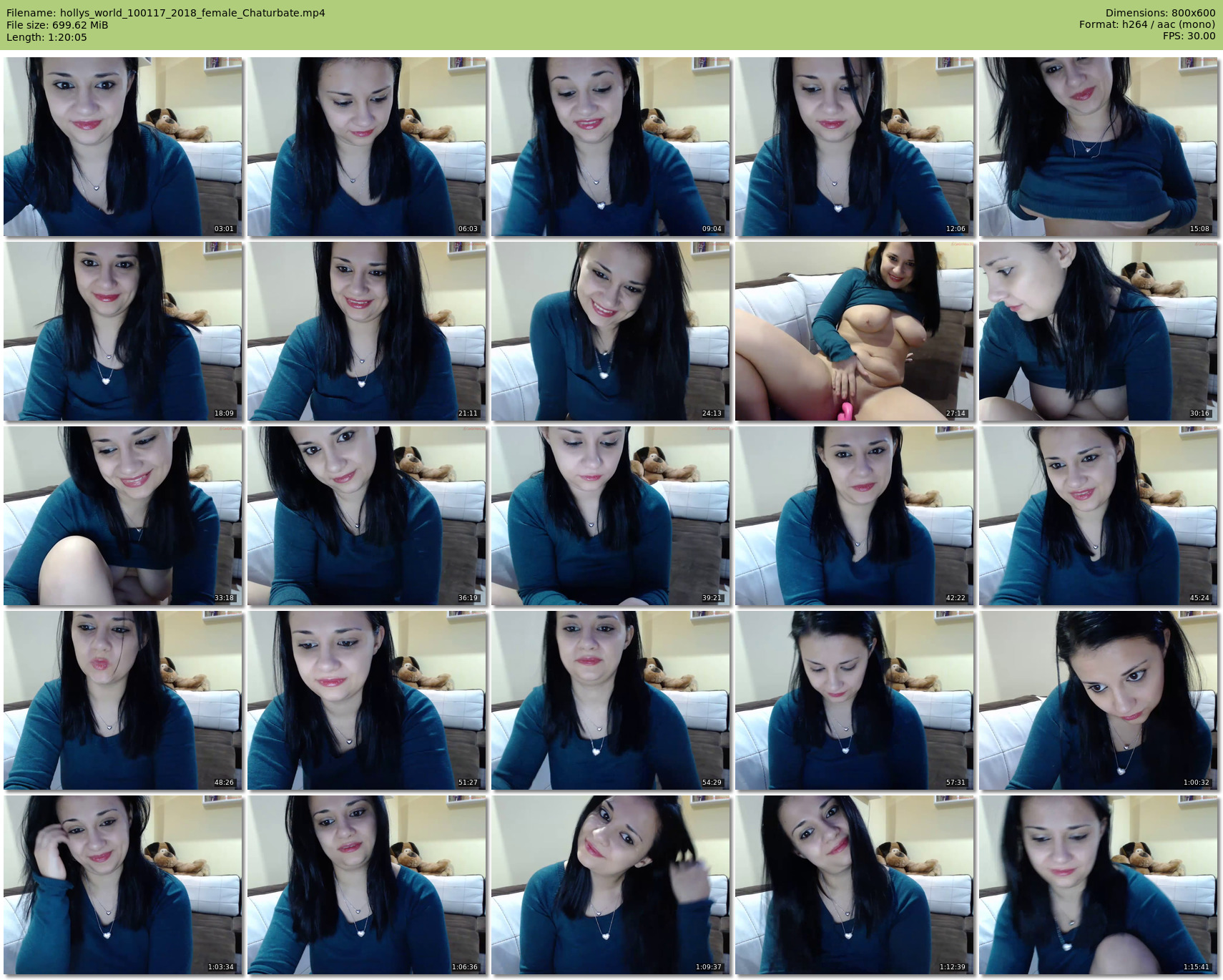Select the frame marked 54:29
Viewport: 1223px width, 980px height.
tap(611, 700)
